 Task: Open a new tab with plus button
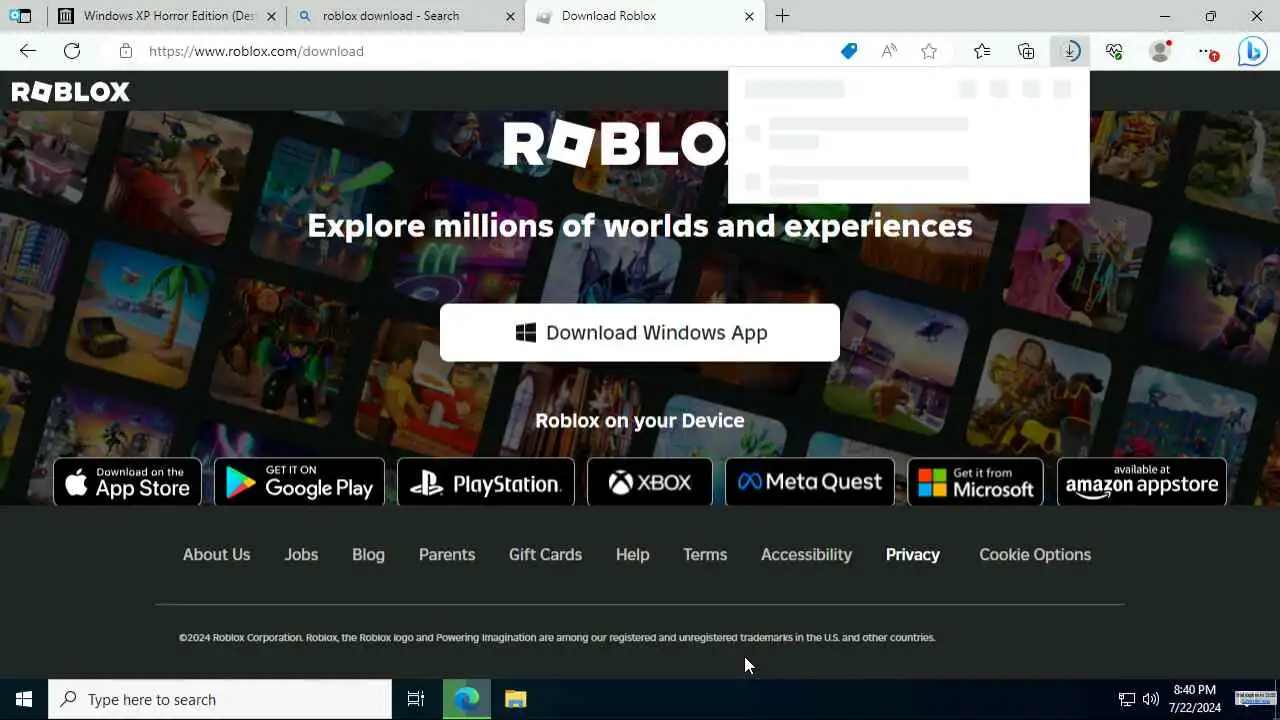(x=782, y=16)
